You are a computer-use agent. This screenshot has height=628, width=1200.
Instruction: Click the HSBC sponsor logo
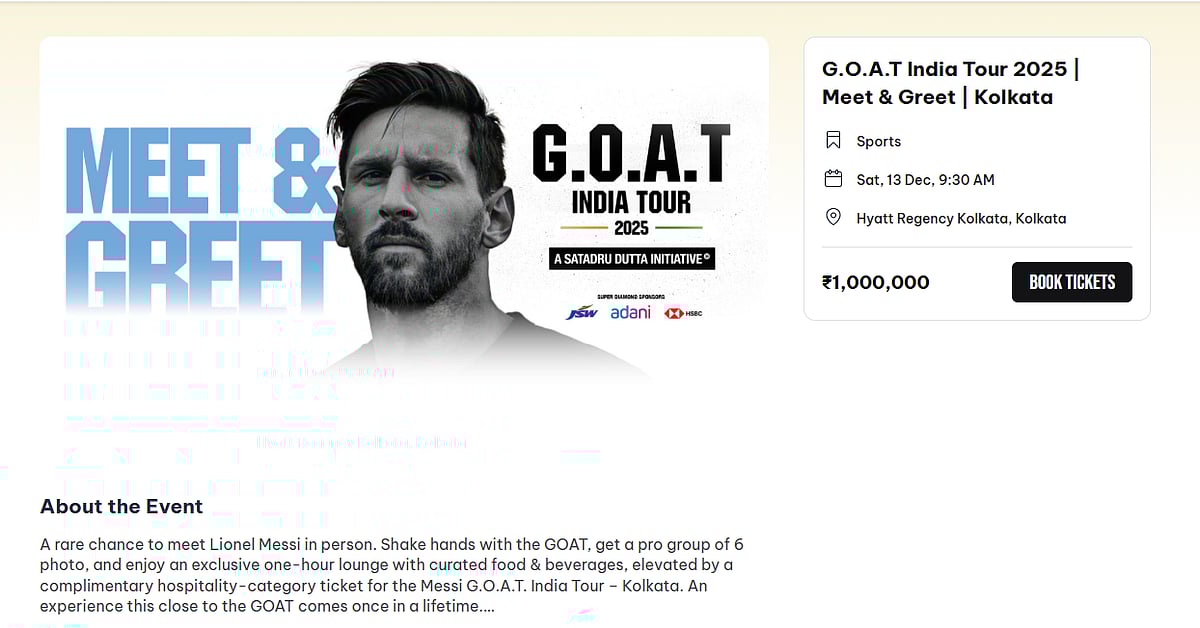(x=684, y=313)
